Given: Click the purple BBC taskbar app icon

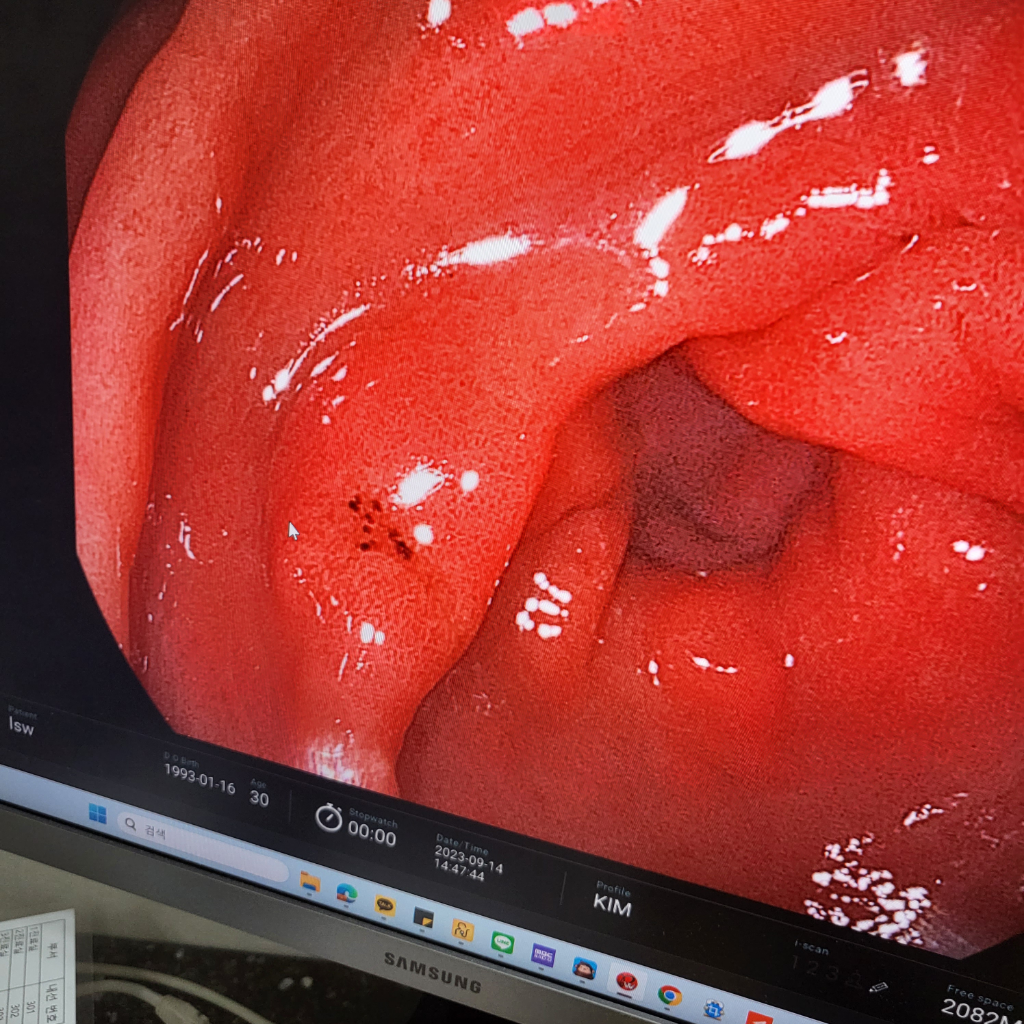Looking at the screenshot, I should pos(543,955).
